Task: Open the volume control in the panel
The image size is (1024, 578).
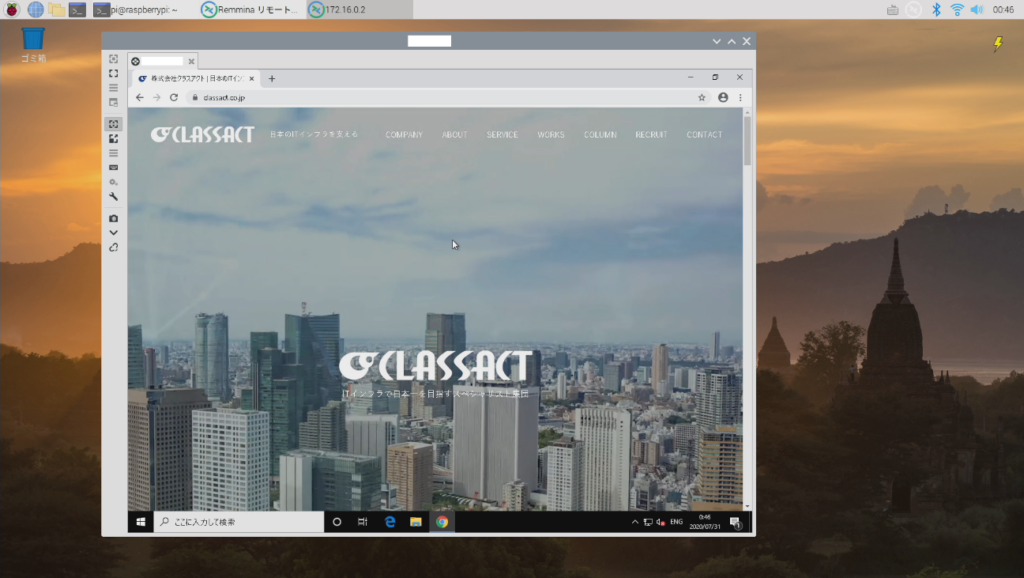Action: click(x=977, y=10)
